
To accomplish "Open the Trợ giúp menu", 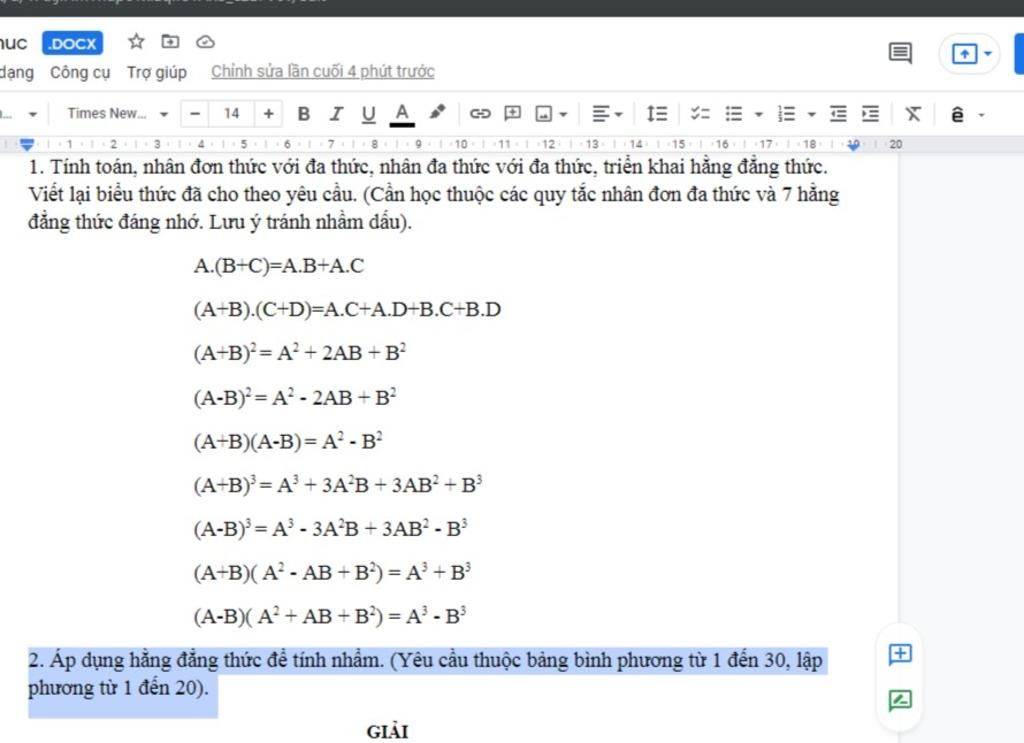I will [x=157, y=72].
